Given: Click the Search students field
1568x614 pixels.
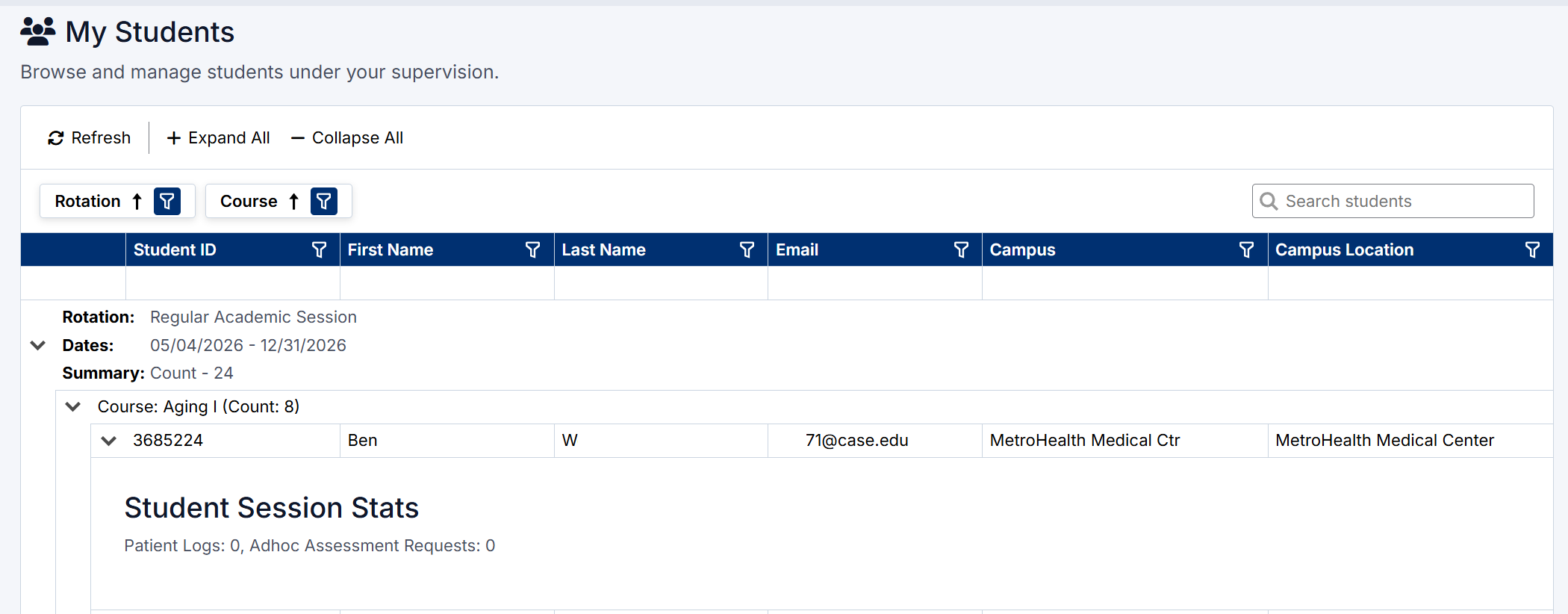Looking at the screenshot, I should tap(1404, 201).
